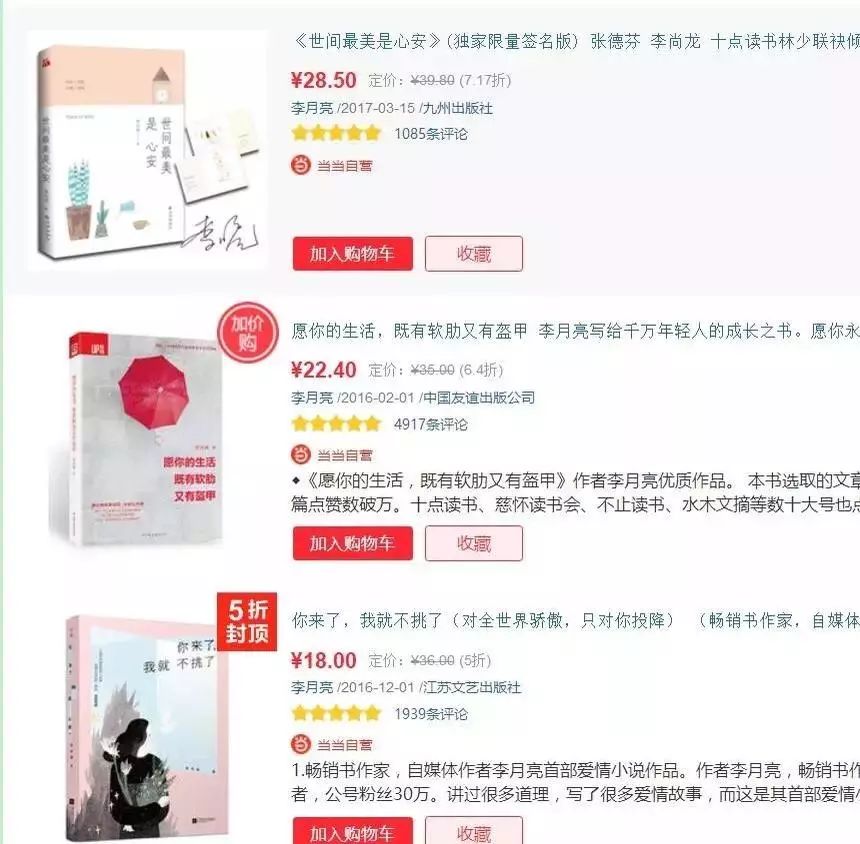The width and height of the screenshot is (860, 844).
Task: Add the ¥18.00 book to cart
Action: 353,831
